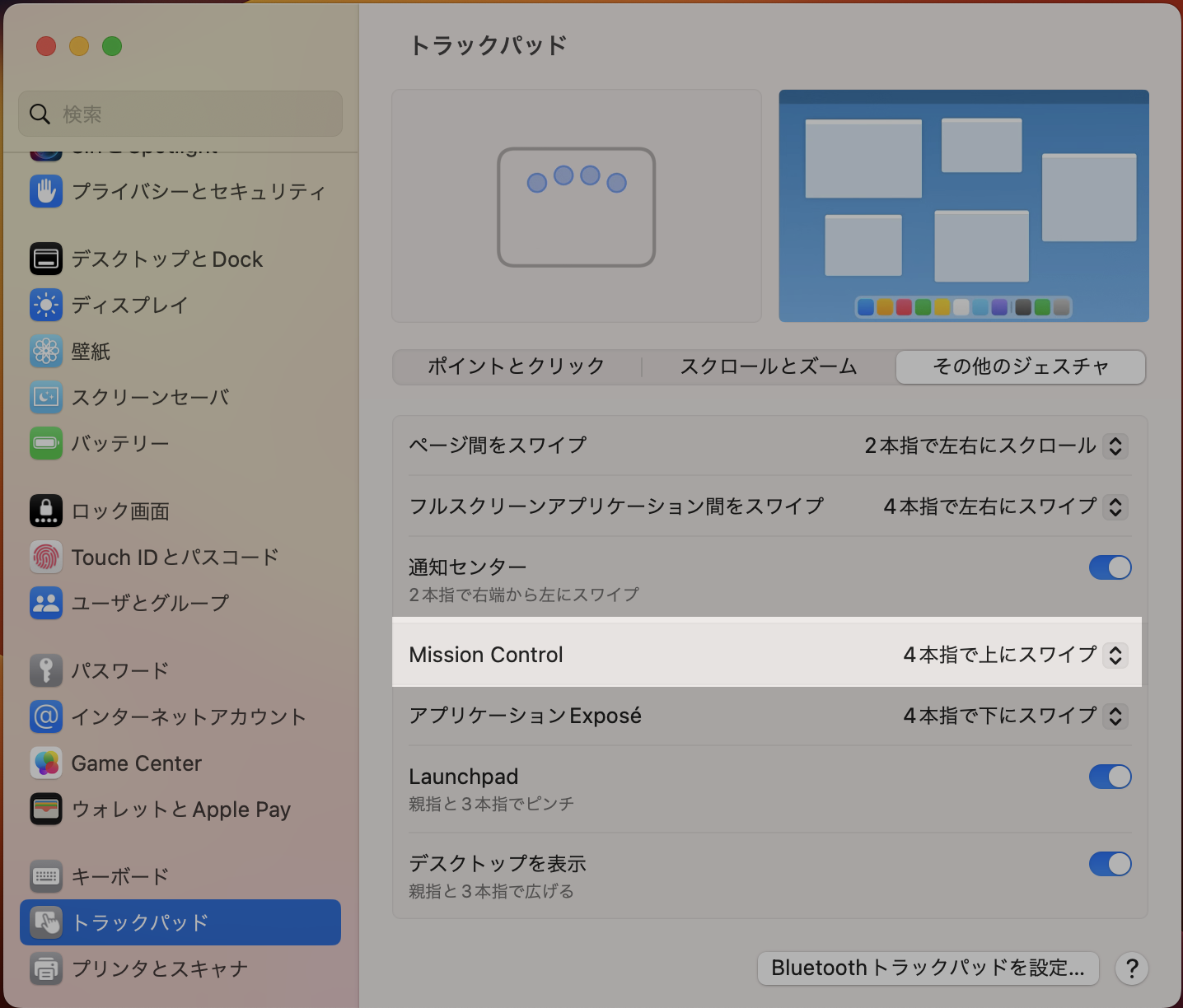The image size is (1183, 1008).
Task: Click the Touch ID fingerprint icon
Action: 46,557
